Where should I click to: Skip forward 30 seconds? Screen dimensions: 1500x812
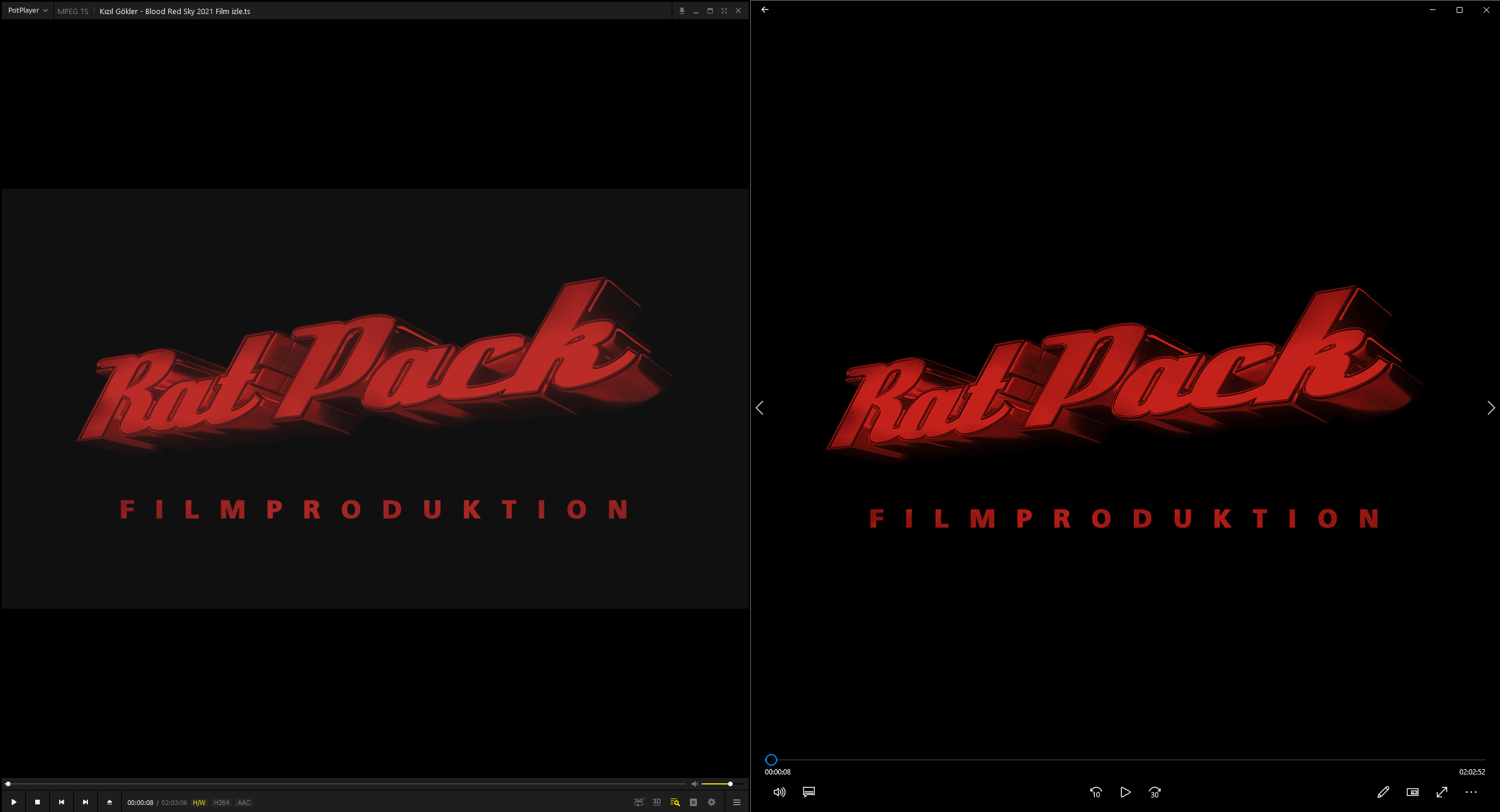click(x=1155, y=792)
